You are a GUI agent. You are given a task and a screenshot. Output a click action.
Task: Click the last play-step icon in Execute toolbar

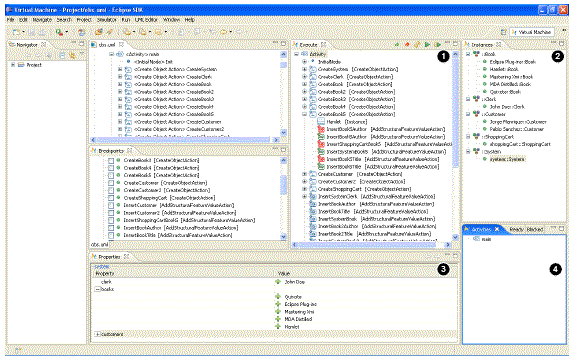tap(437, 45)
